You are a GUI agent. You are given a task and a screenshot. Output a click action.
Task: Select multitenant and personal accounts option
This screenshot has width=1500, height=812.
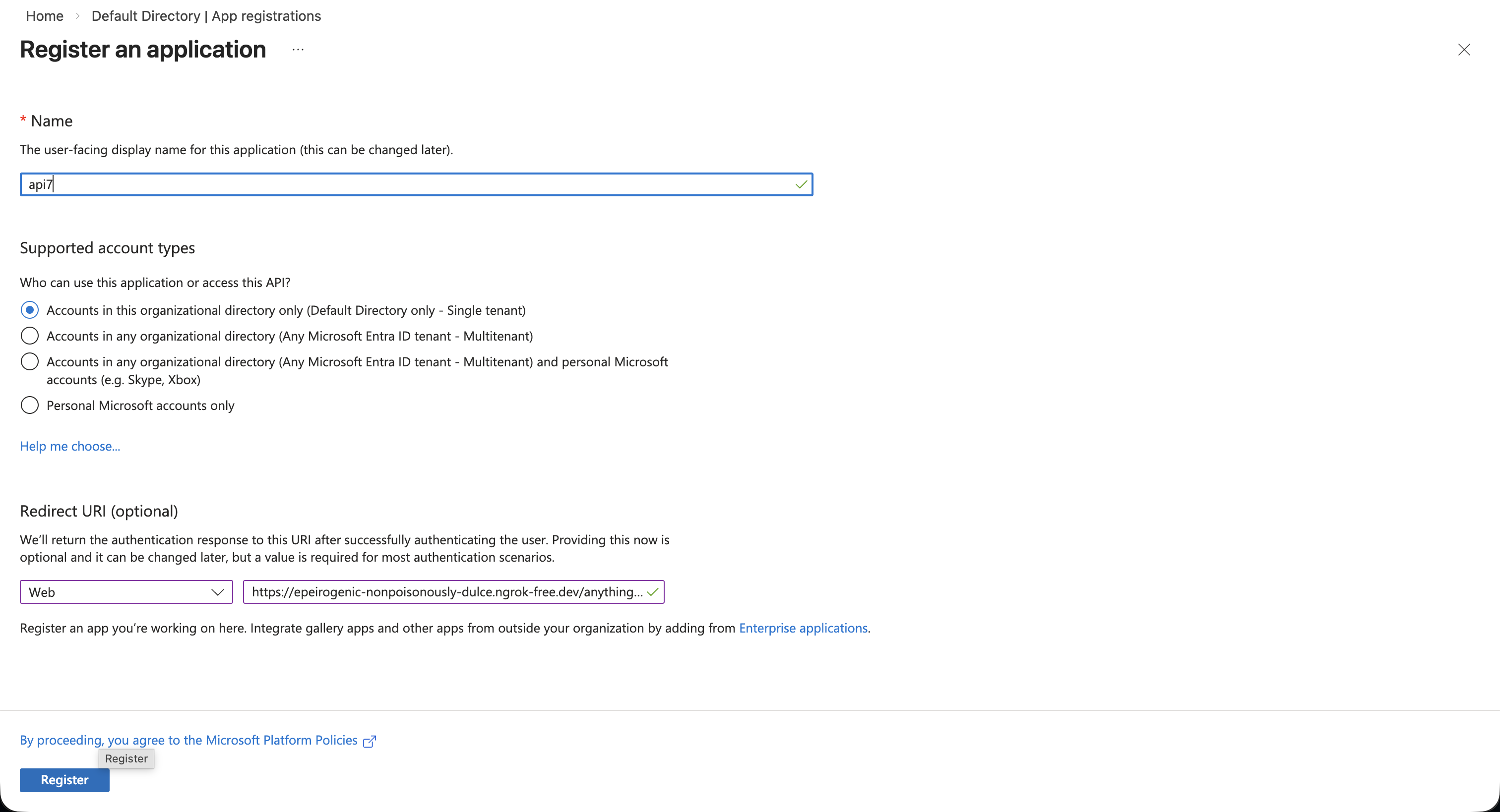click(x=30, y=361)
